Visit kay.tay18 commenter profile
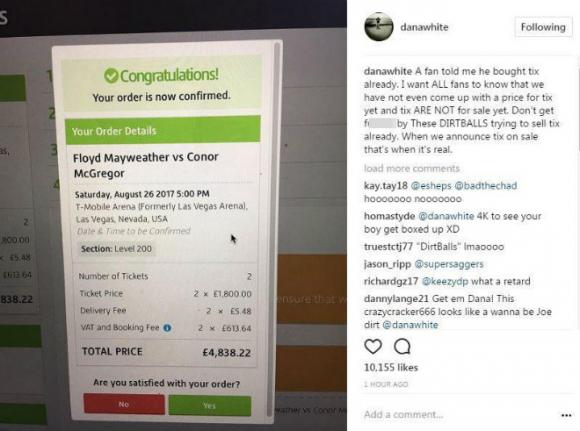 [x=386, y=186]
